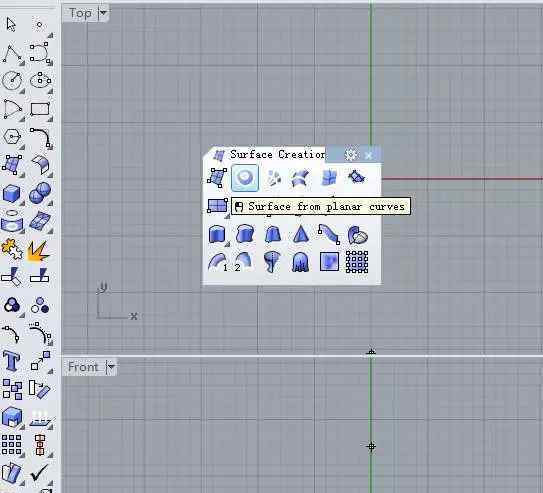The image size is (543, 493).
Task: Click the Surface Creation title bar
Action: 277,154
